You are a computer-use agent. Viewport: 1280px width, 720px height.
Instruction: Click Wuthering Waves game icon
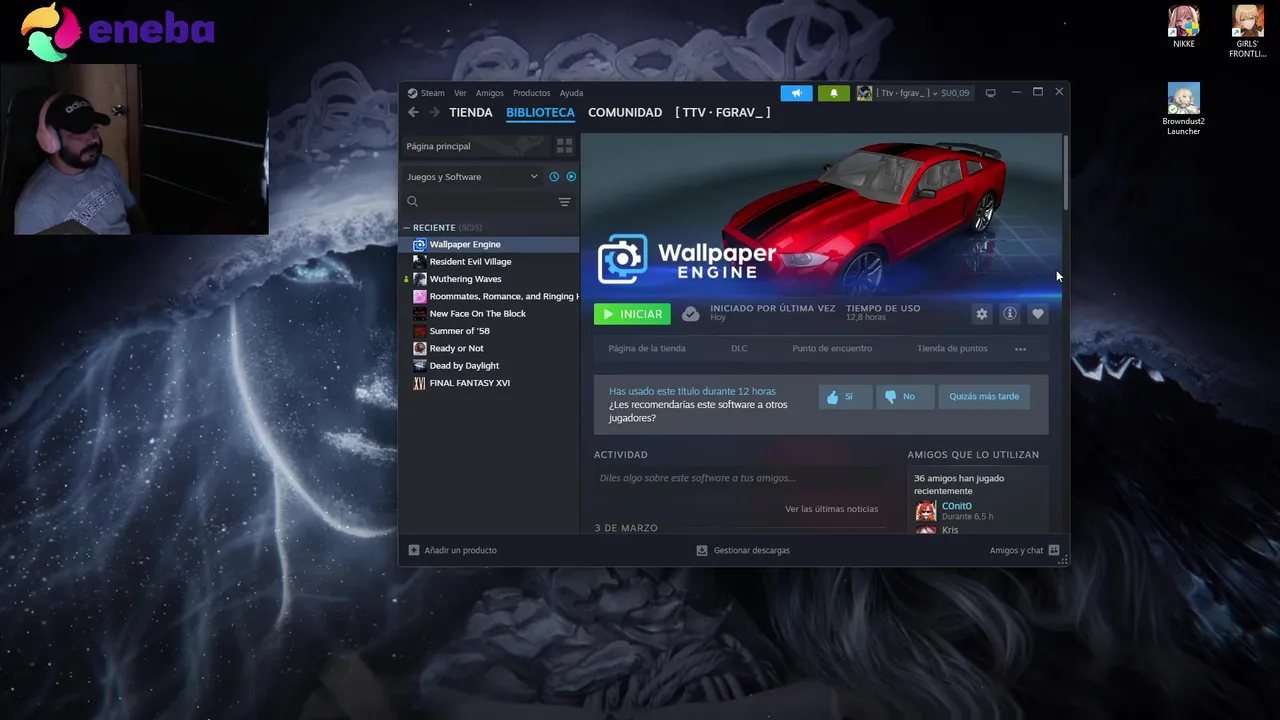point(420,279)
